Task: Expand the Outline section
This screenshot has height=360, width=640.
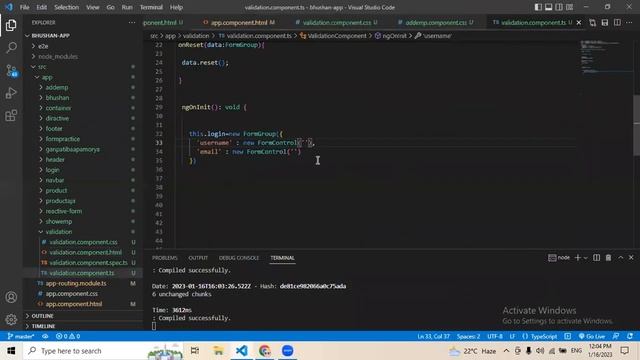Action: tap(42, 316)
